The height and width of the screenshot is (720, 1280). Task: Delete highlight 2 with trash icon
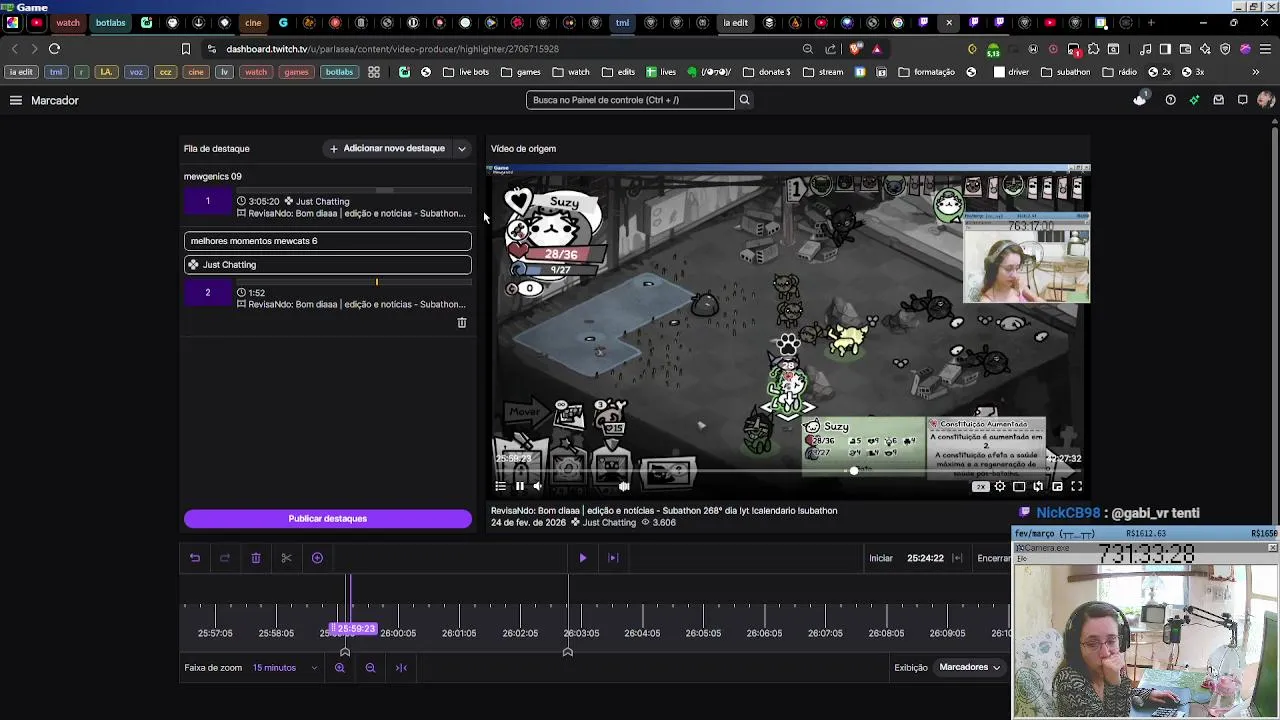tap(462, 323)
